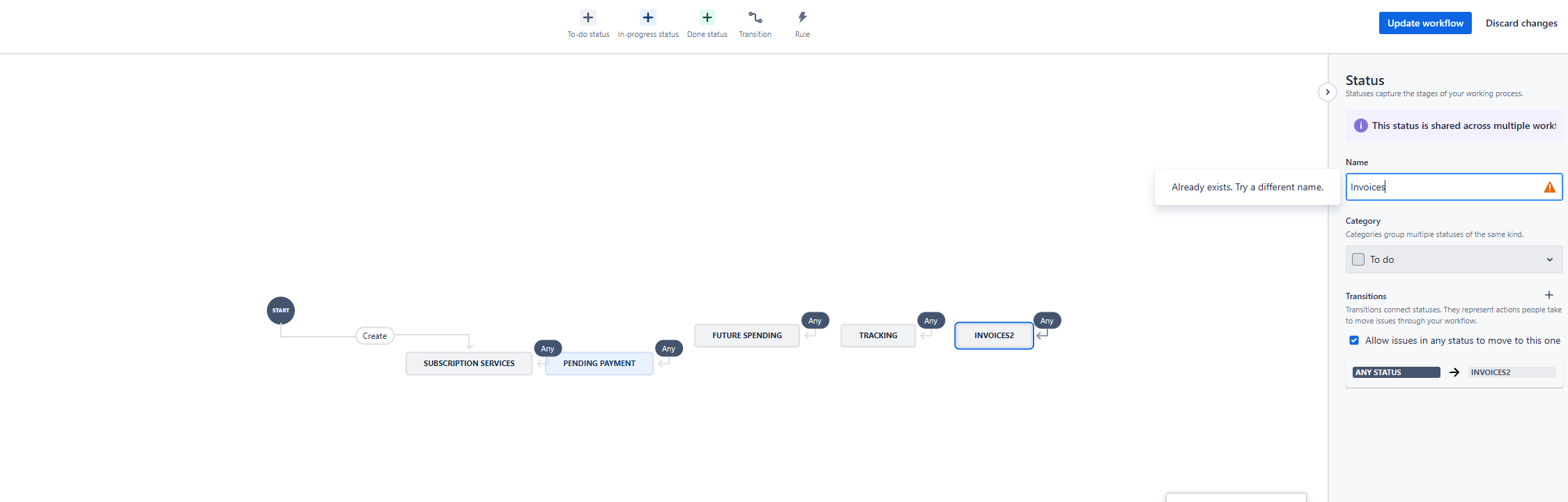Image resolution: width=1568 pixels, height=502 pixels.
Task: Click Update workflow button
Action: (x=1425, y=23)
